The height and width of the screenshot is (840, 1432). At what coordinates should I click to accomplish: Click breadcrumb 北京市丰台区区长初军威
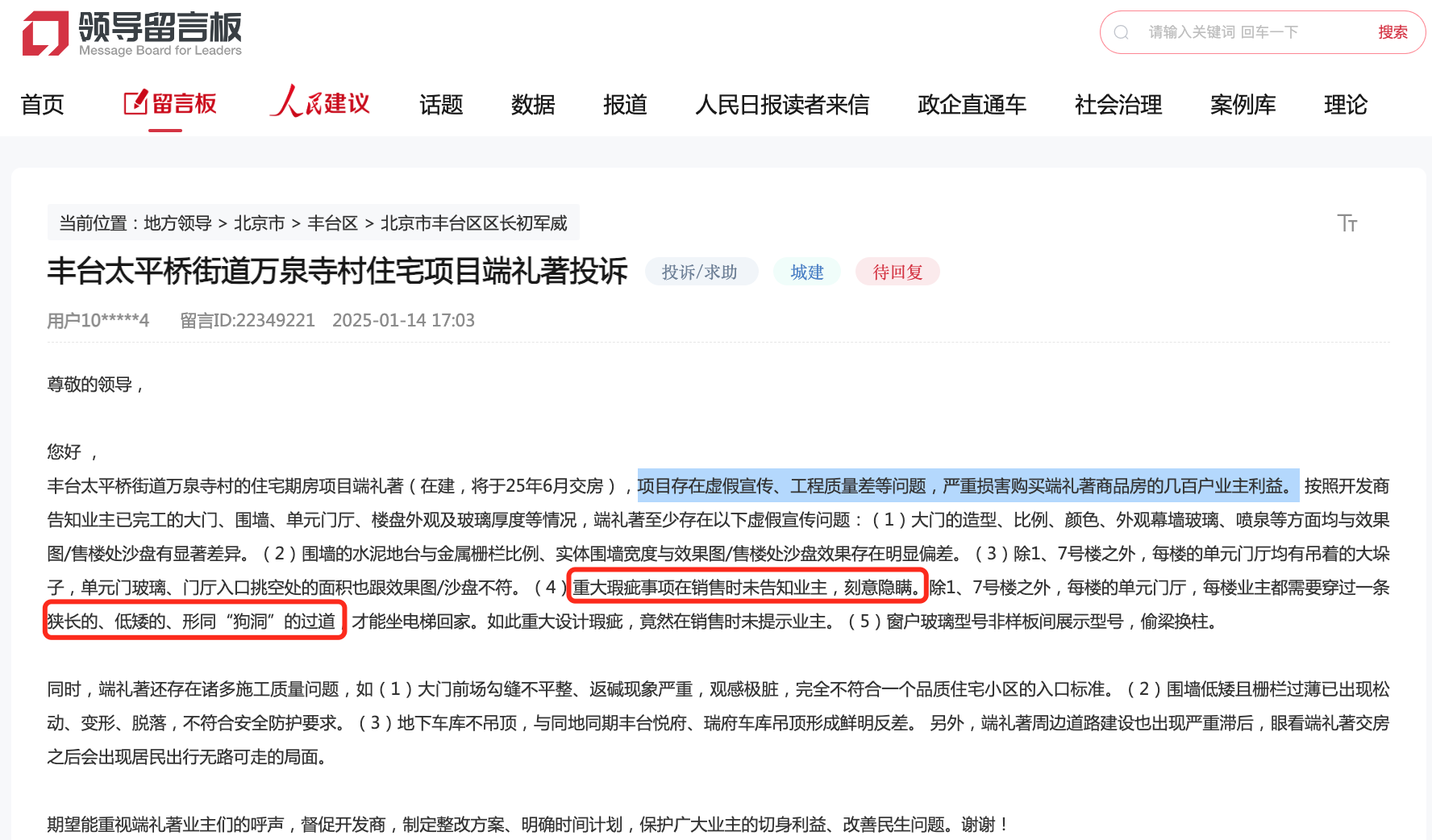(x=474, y=223)
